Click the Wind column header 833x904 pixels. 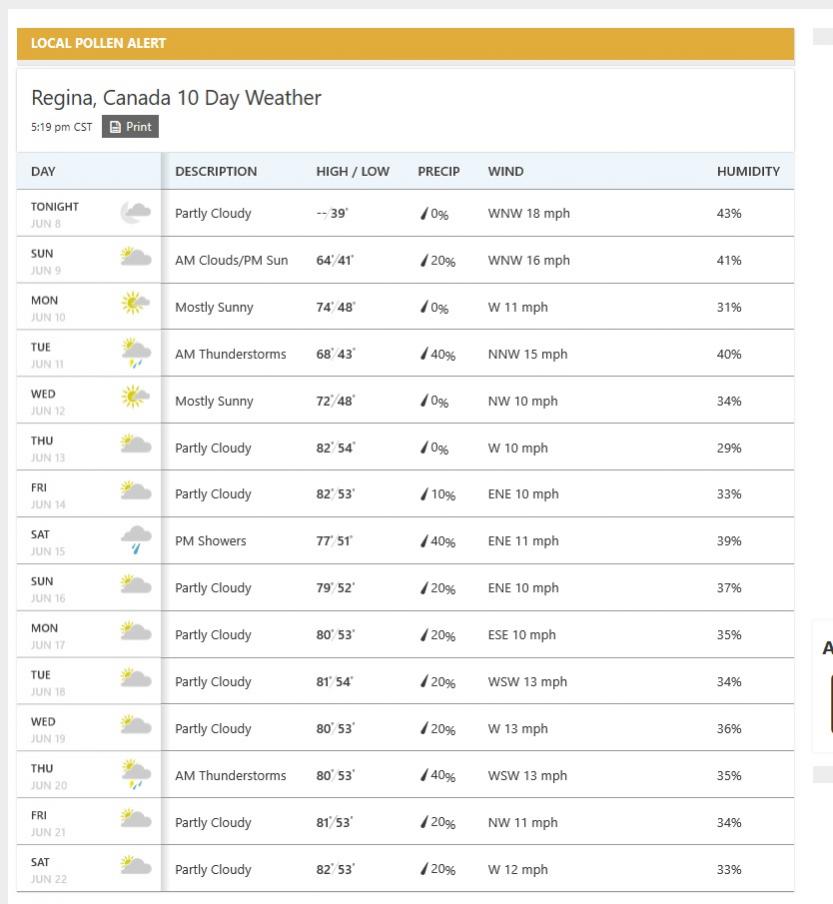coord(505,171)
